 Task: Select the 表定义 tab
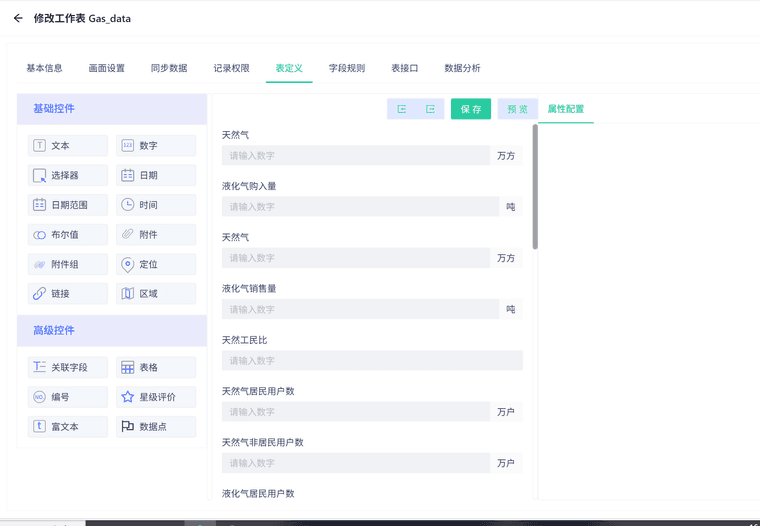[289, 68]
